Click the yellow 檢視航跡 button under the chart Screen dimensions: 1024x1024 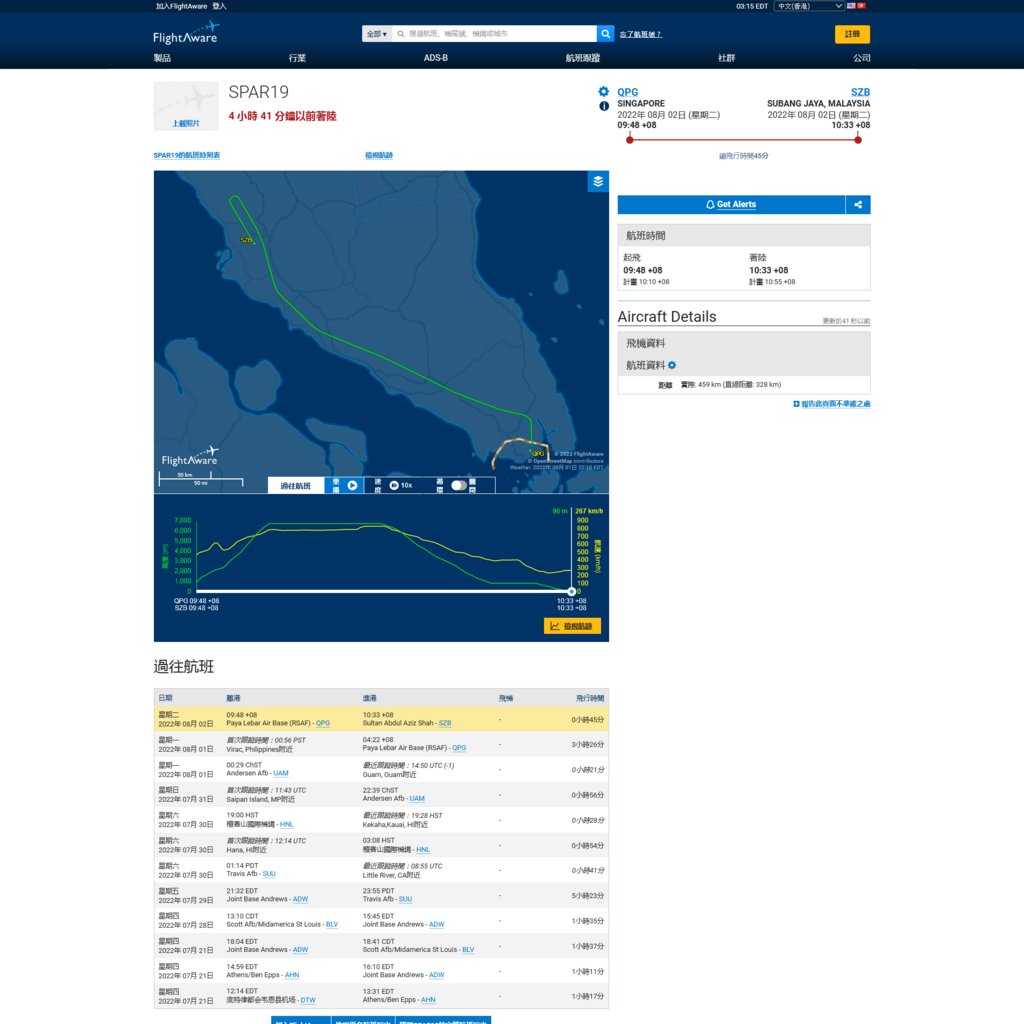pos(572,626)
